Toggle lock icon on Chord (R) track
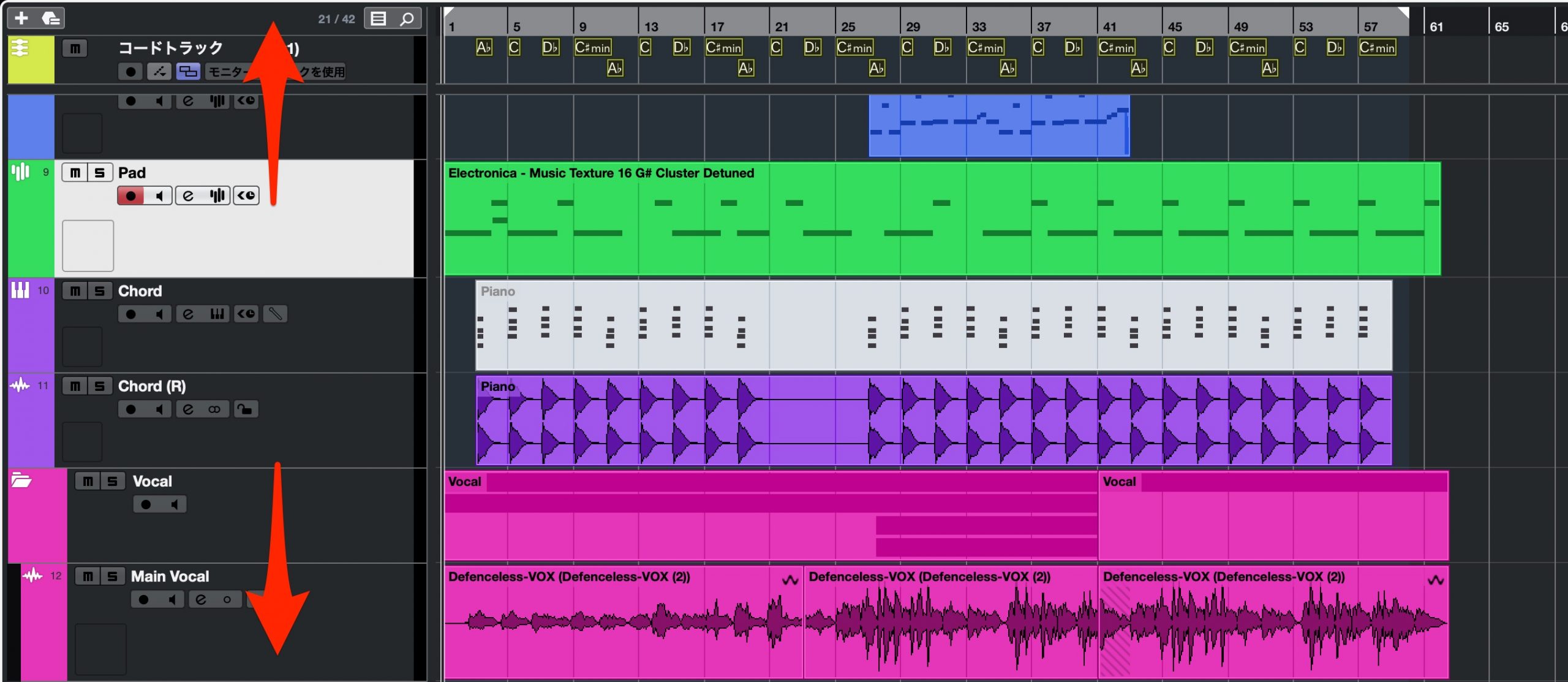The height and width of the screenshot is (682, 1568). 246,409
